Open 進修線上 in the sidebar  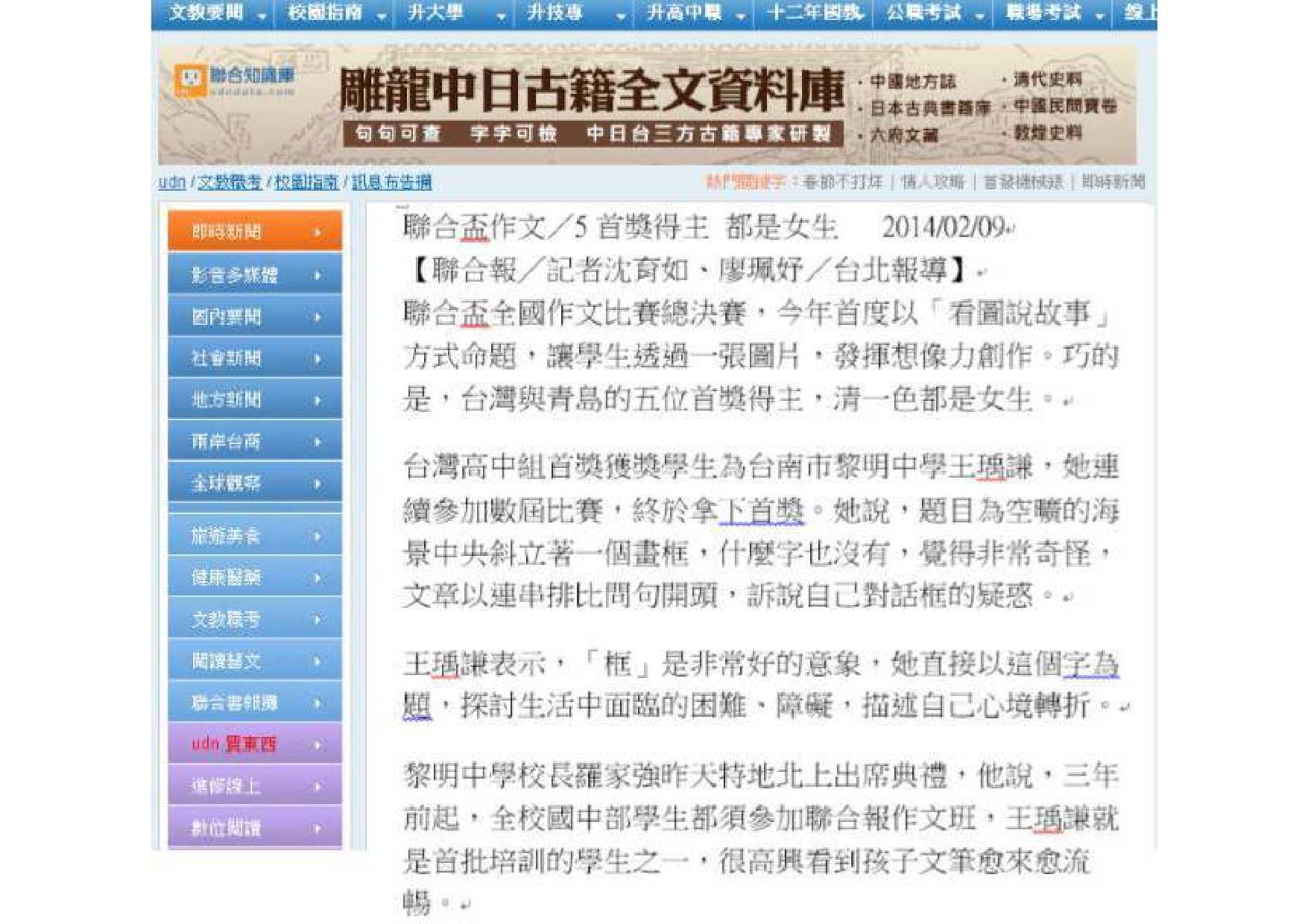pos(255,785)
